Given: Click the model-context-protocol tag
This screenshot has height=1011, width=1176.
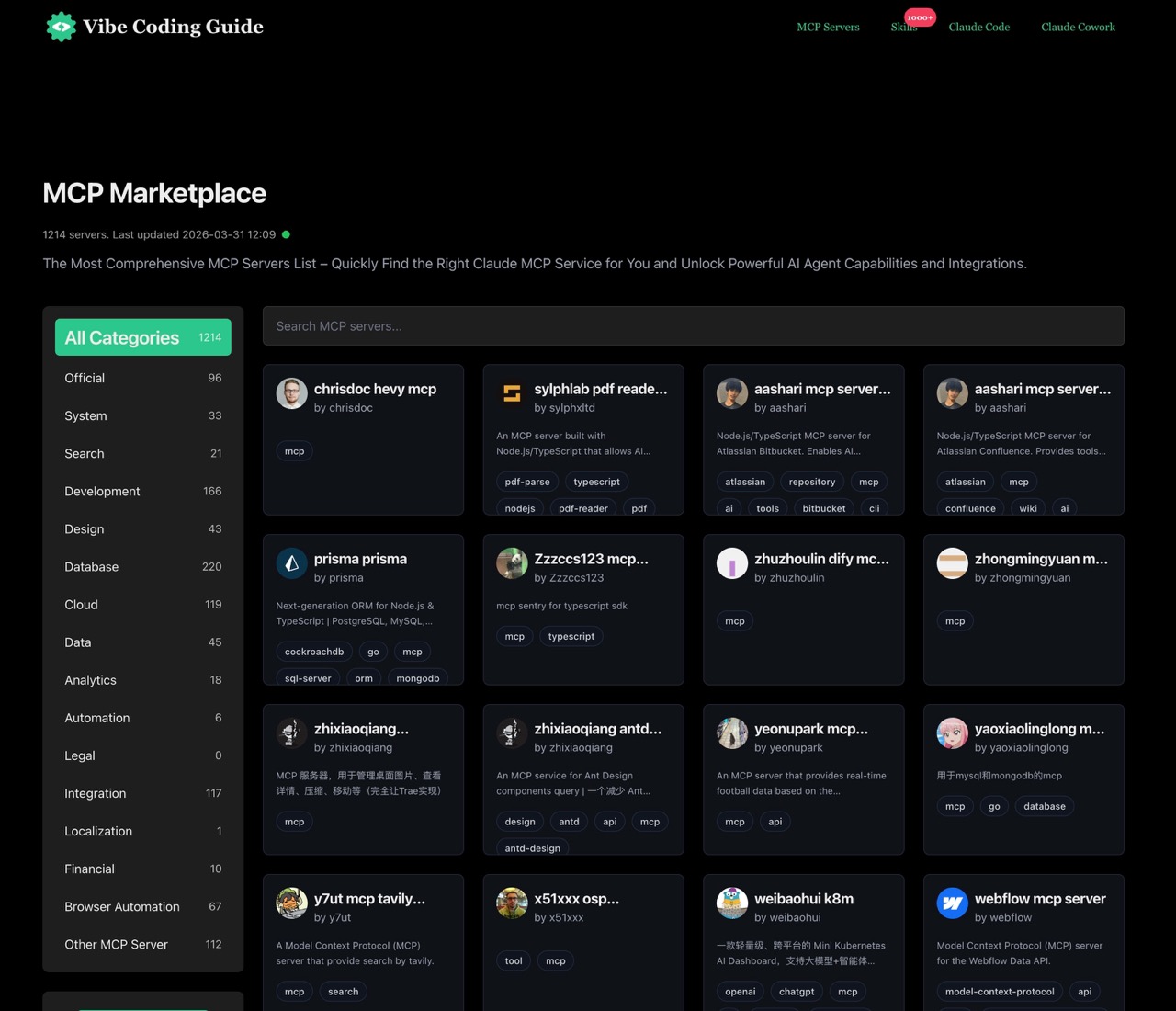Looking at the screenshot, I should 1000,992.
